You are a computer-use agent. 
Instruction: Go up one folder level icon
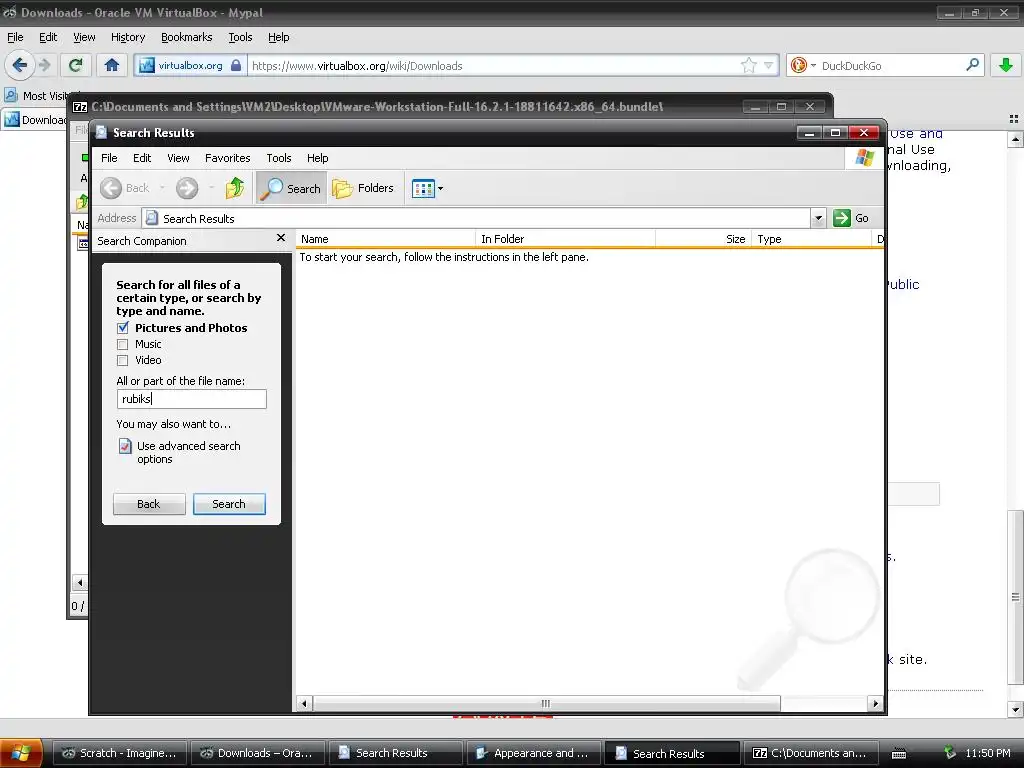pyautogui.click(x=234, y=188)
